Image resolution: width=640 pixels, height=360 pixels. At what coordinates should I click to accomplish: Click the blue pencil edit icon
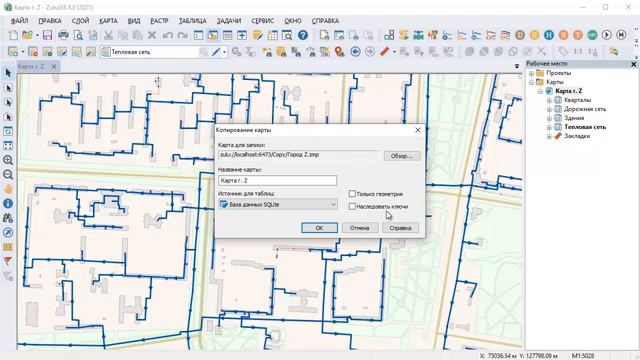click(x=216, y=51)
